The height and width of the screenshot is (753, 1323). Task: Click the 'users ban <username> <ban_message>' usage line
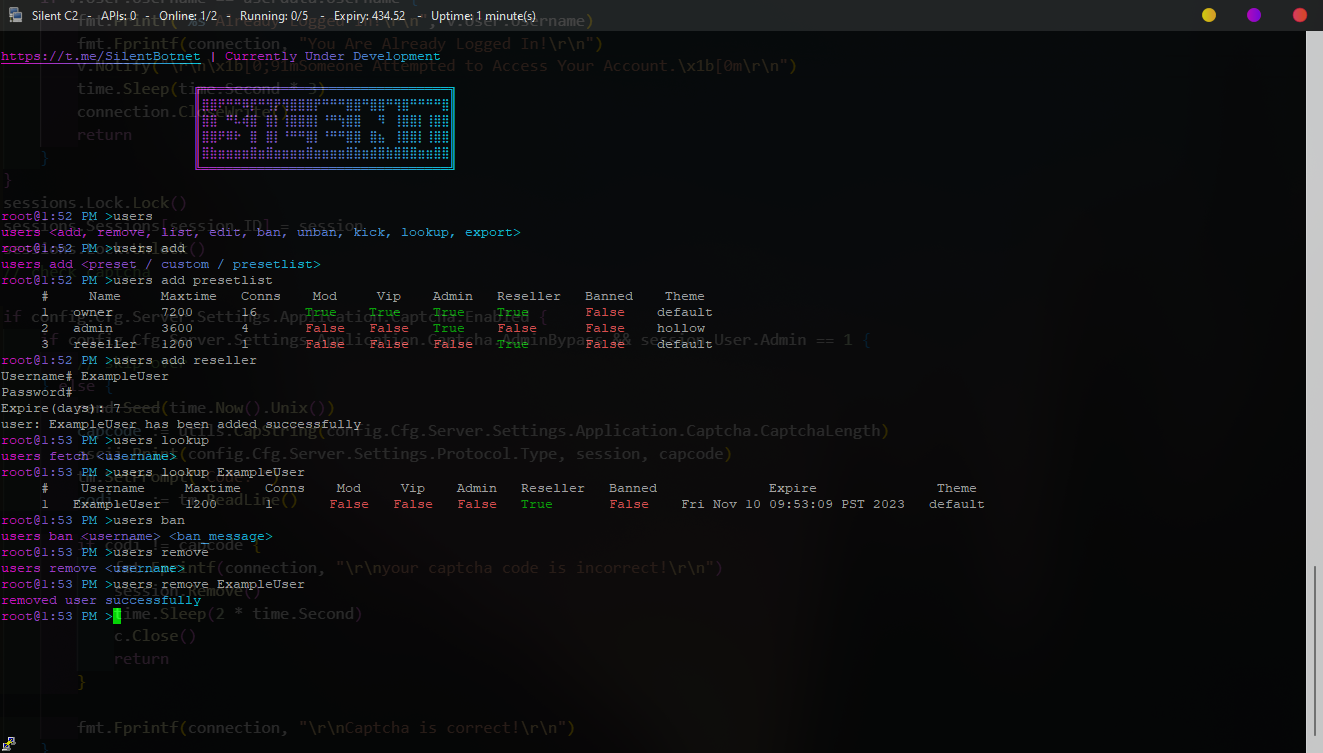coord(137,536)
